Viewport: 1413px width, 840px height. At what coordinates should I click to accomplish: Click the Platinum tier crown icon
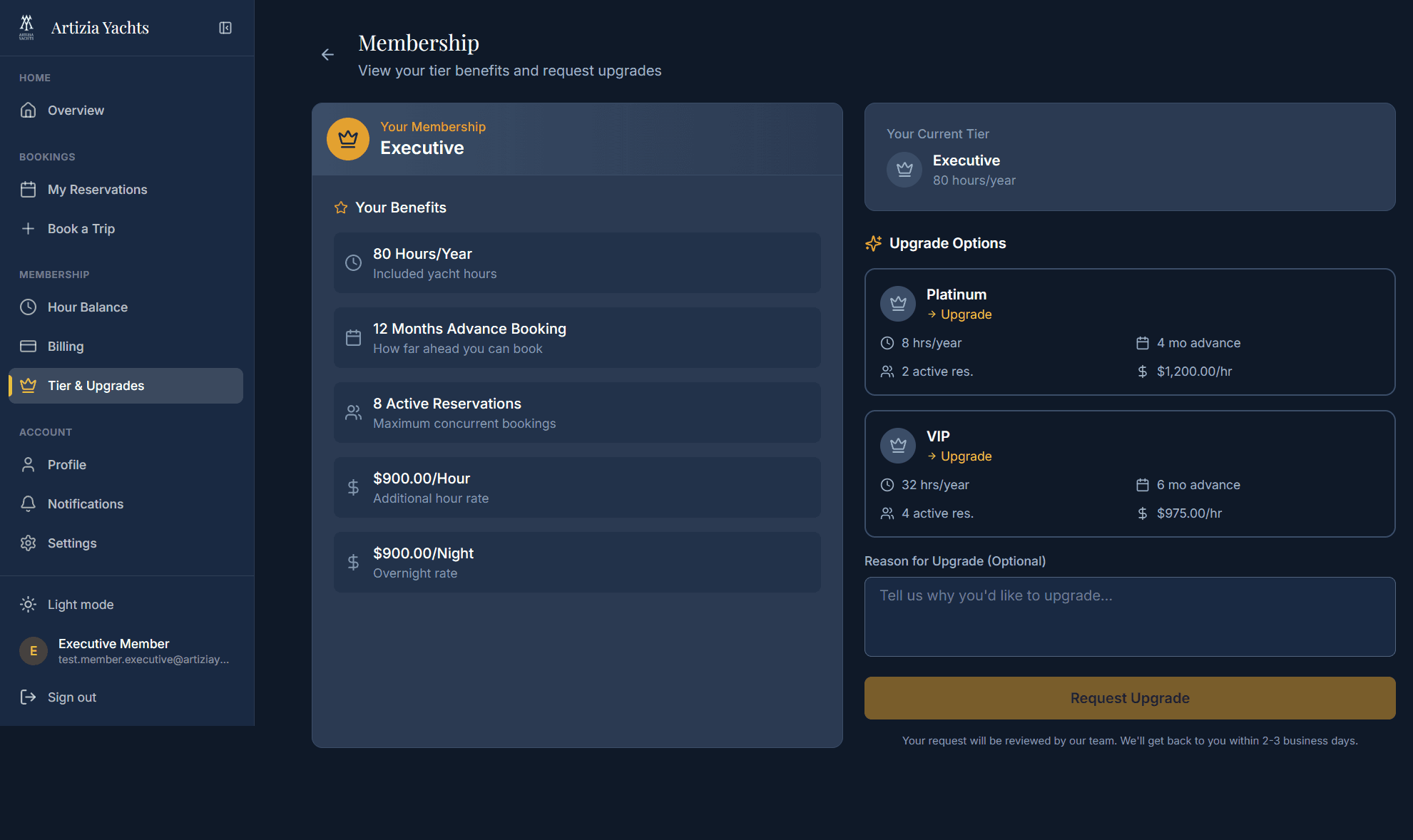tap(898, 304)
